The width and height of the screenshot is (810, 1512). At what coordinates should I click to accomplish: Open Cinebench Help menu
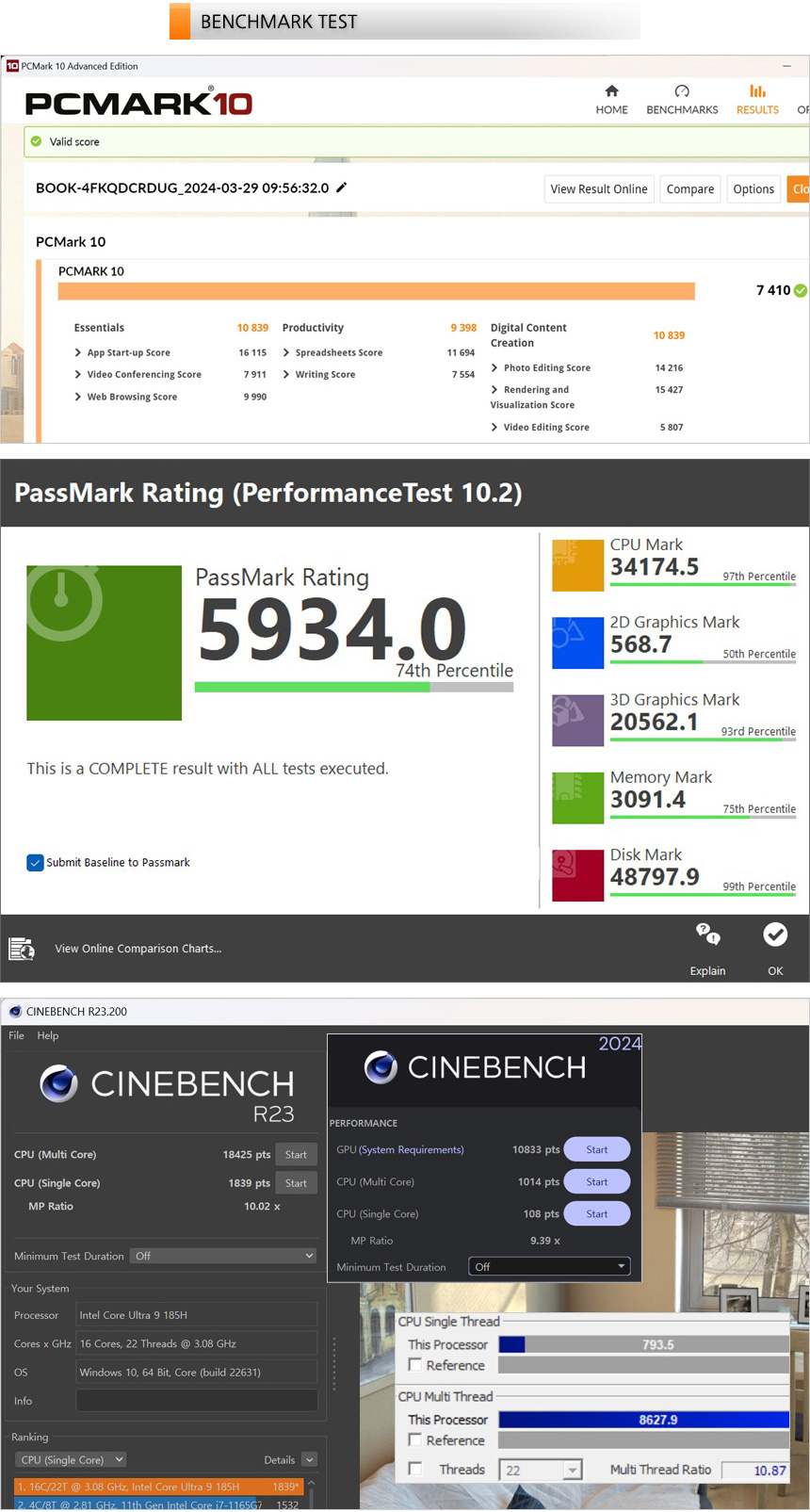tap(48, 1035)
